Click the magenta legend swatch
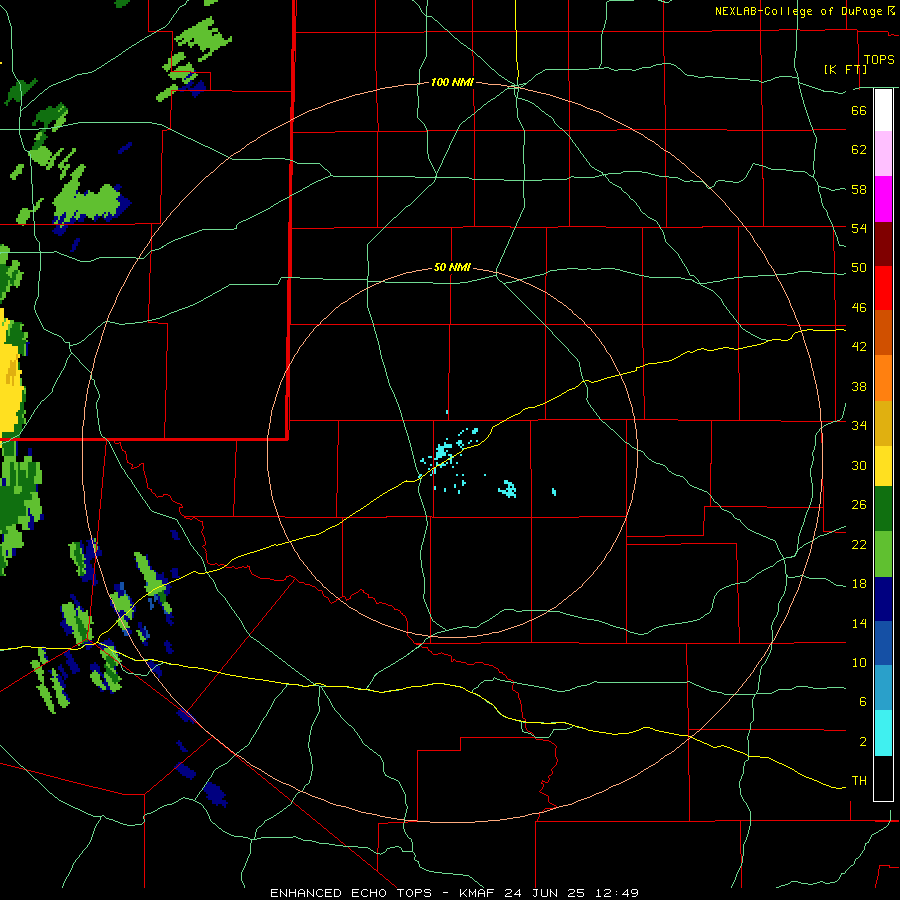This screenshot has height=900, width=900. (x=883, y=199)
